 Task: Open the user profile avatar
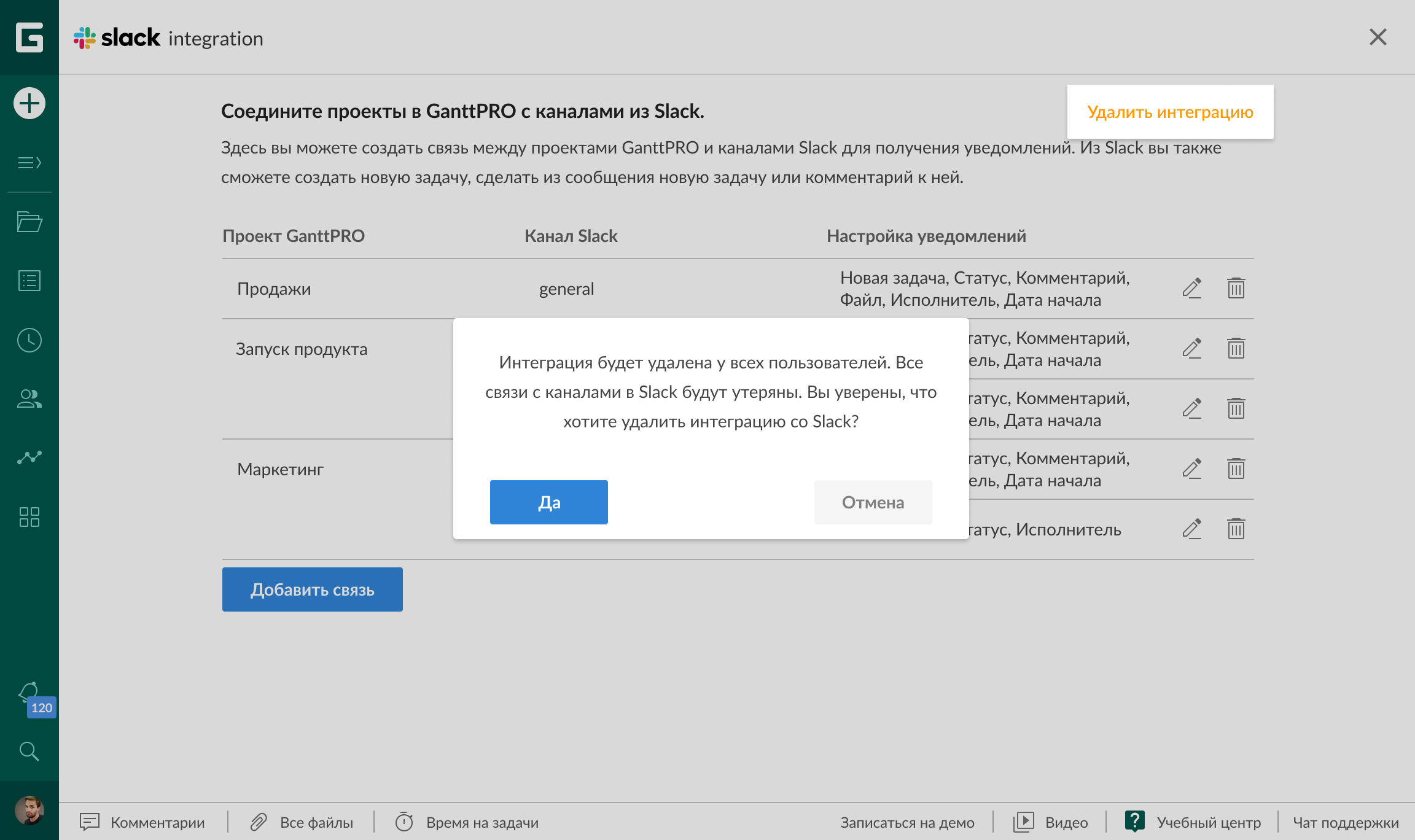pyautogui.click(x=28, y=809)
